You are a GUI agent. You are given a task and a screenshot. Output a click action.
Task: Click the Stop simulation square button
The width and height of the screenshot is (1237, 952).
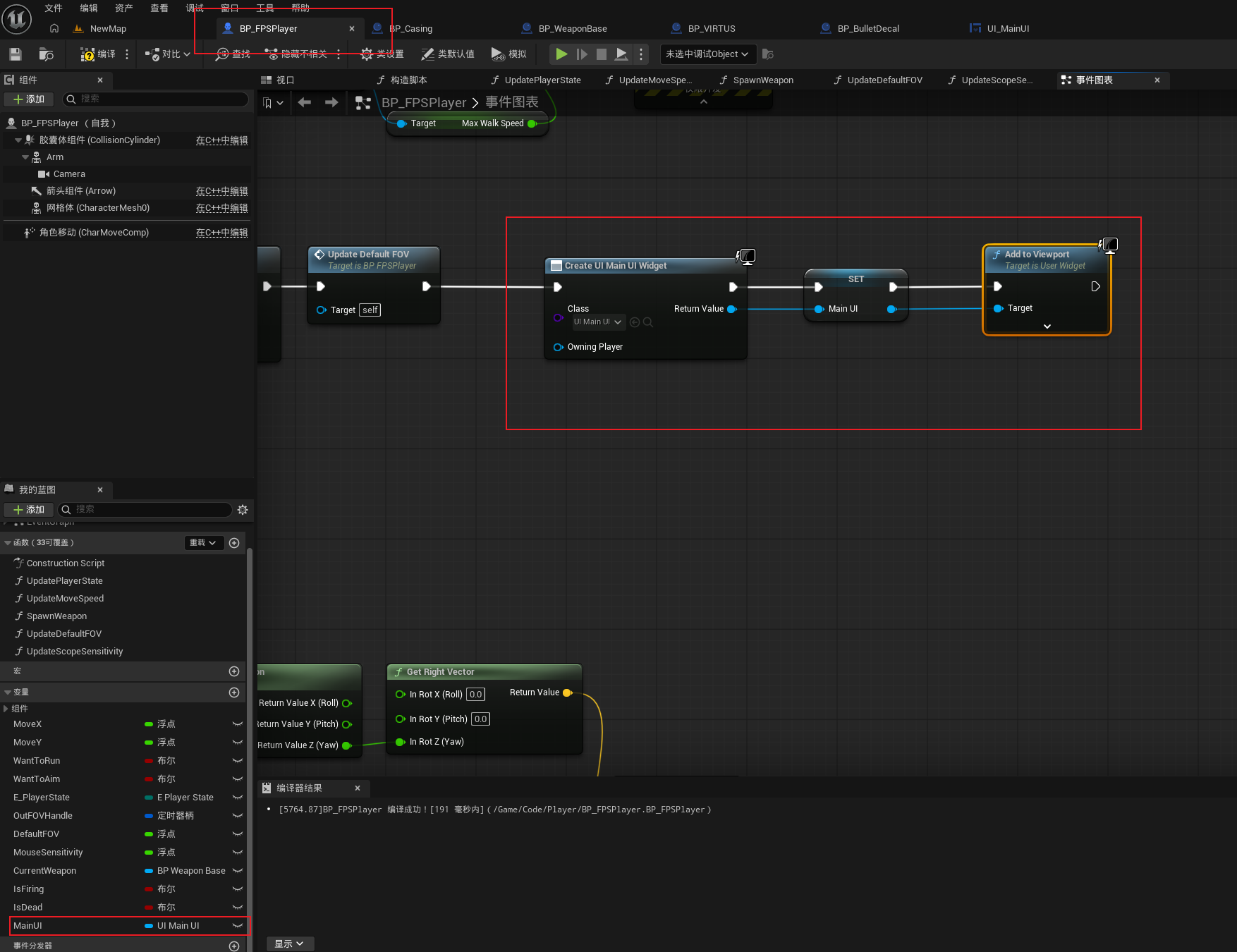tap(602, 54)
